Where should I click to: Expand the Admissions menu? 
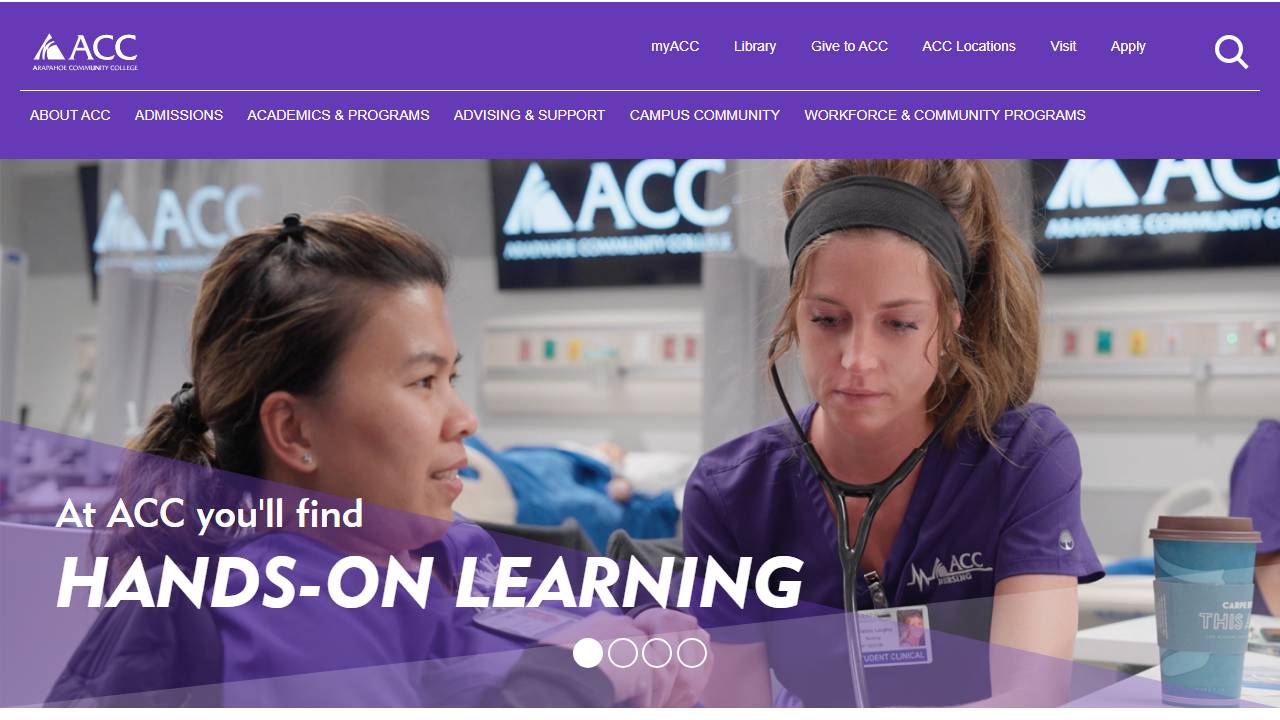179,115
